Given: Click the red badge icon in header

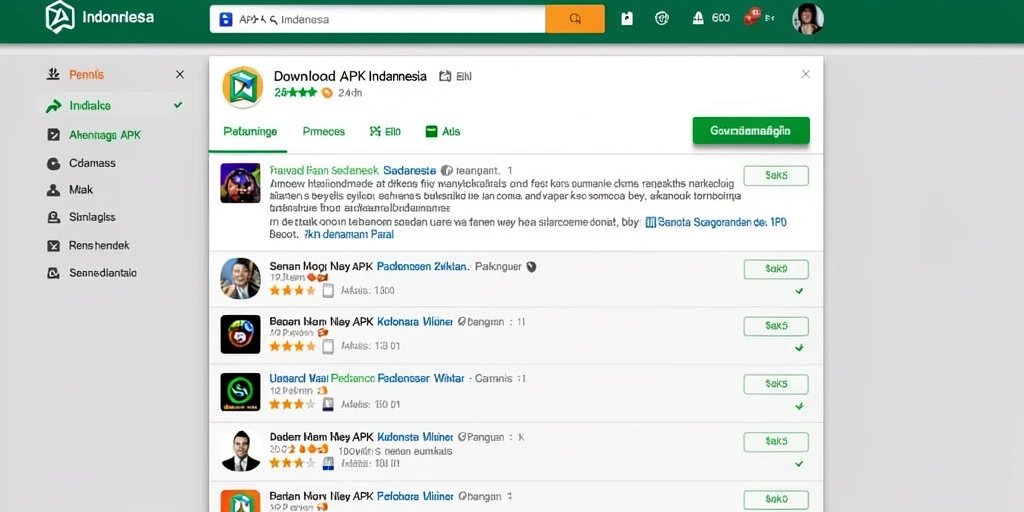Looking at the screenshot, I should click(752, 17).
